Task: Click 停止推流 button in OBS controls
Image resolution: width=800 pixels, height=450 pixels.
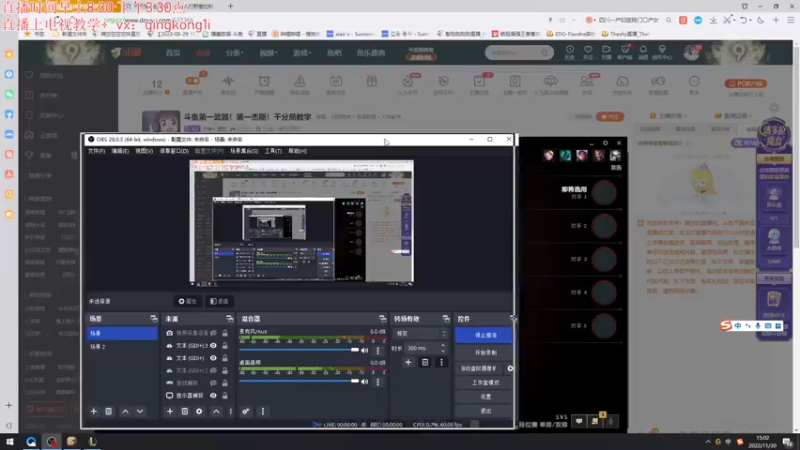Action: (x=485, y=335)
